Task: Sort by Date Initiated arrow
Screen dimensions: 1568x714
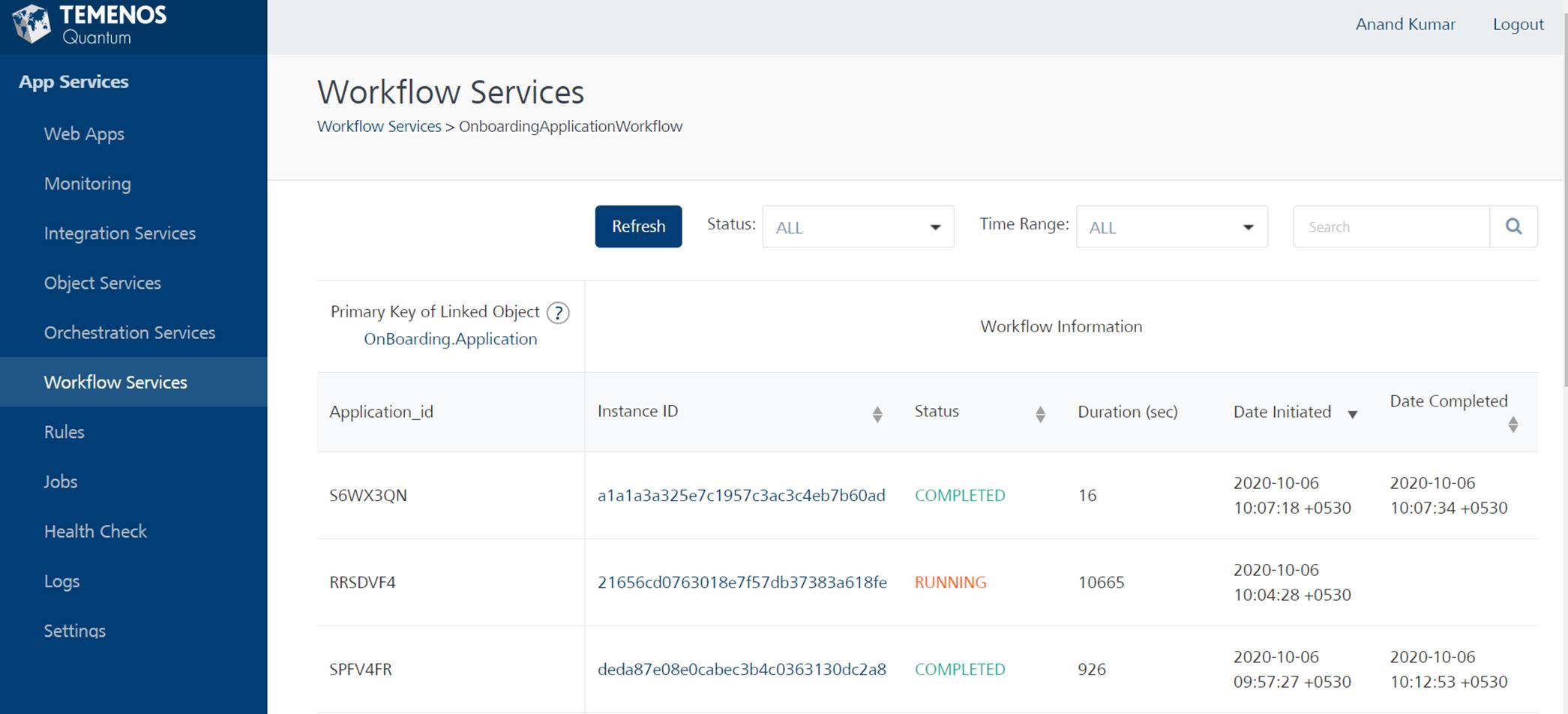Action: [1352, 414]
